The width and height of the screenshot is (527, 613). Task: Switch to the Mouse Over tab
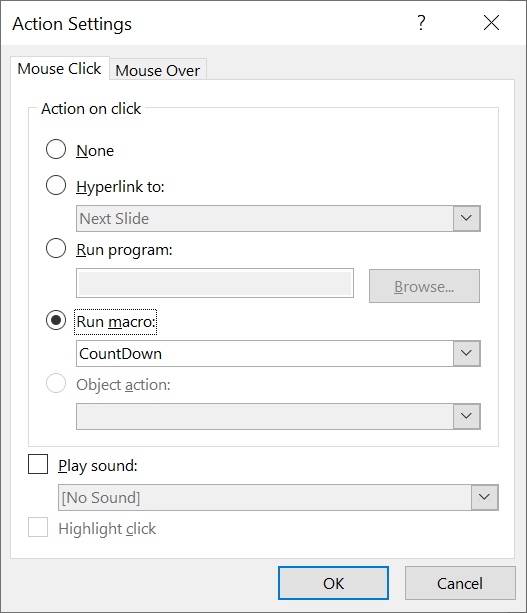pyautogui.click(x=158, y=70)
